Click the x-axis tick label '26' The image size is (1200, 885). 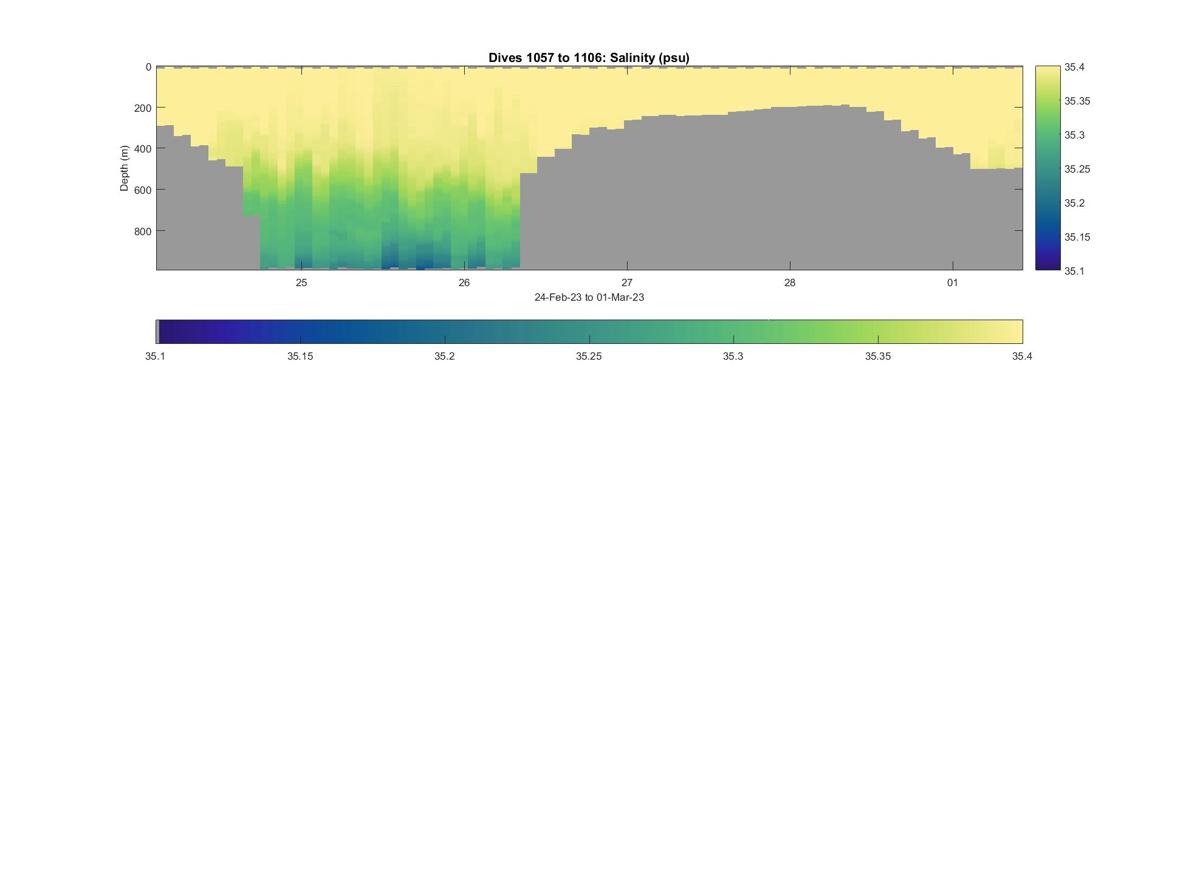[x=464, y=283]
